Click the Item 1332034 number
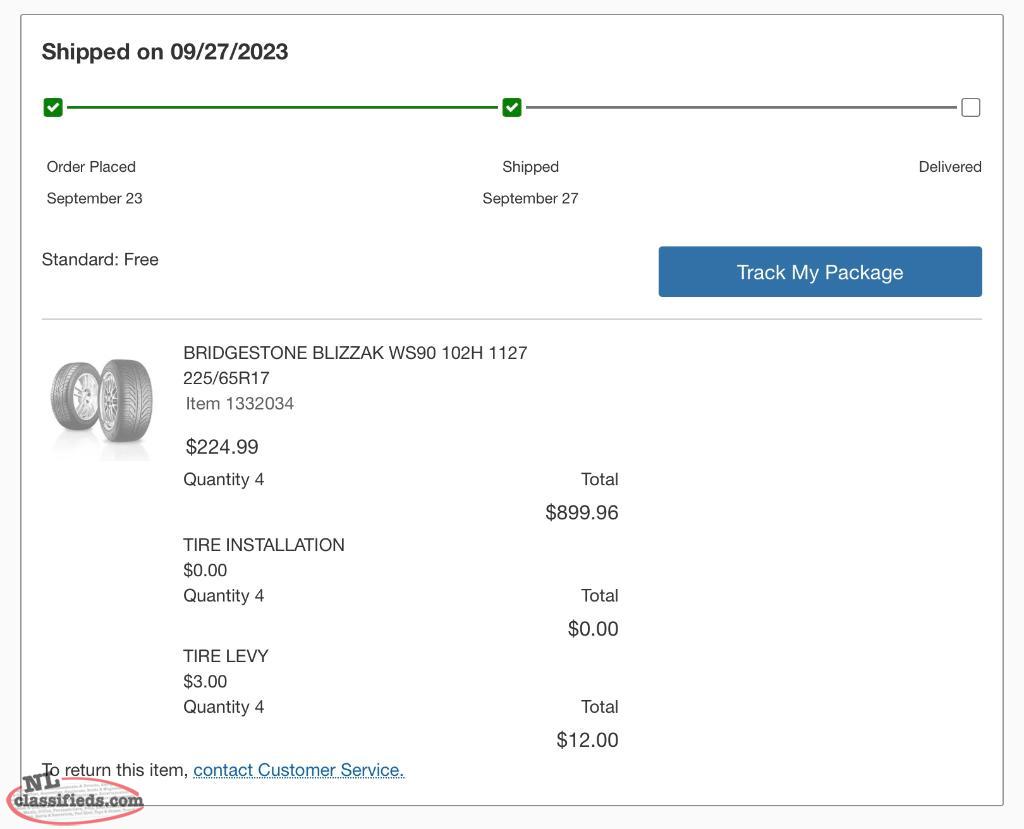 240,404
